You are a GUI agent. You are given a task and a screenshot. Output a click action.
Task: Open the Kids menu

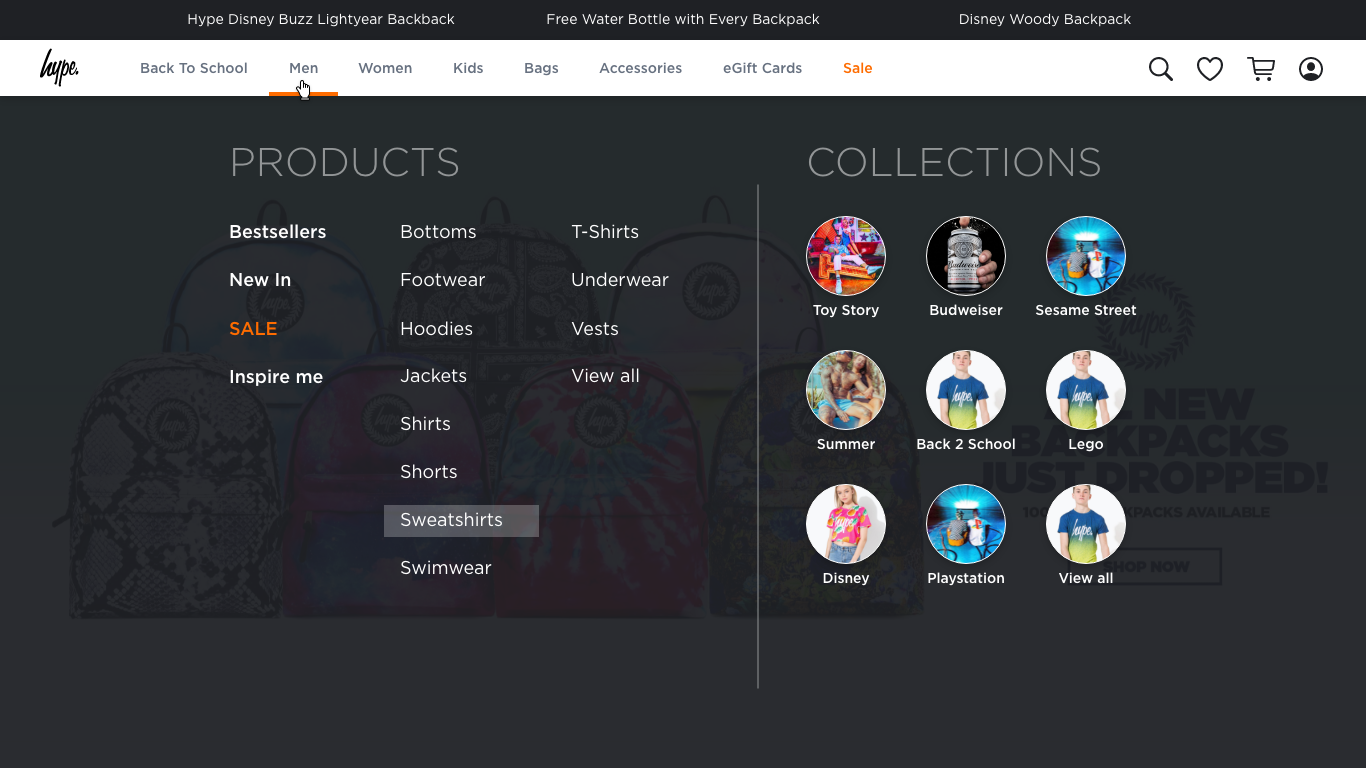coord(468,68)
